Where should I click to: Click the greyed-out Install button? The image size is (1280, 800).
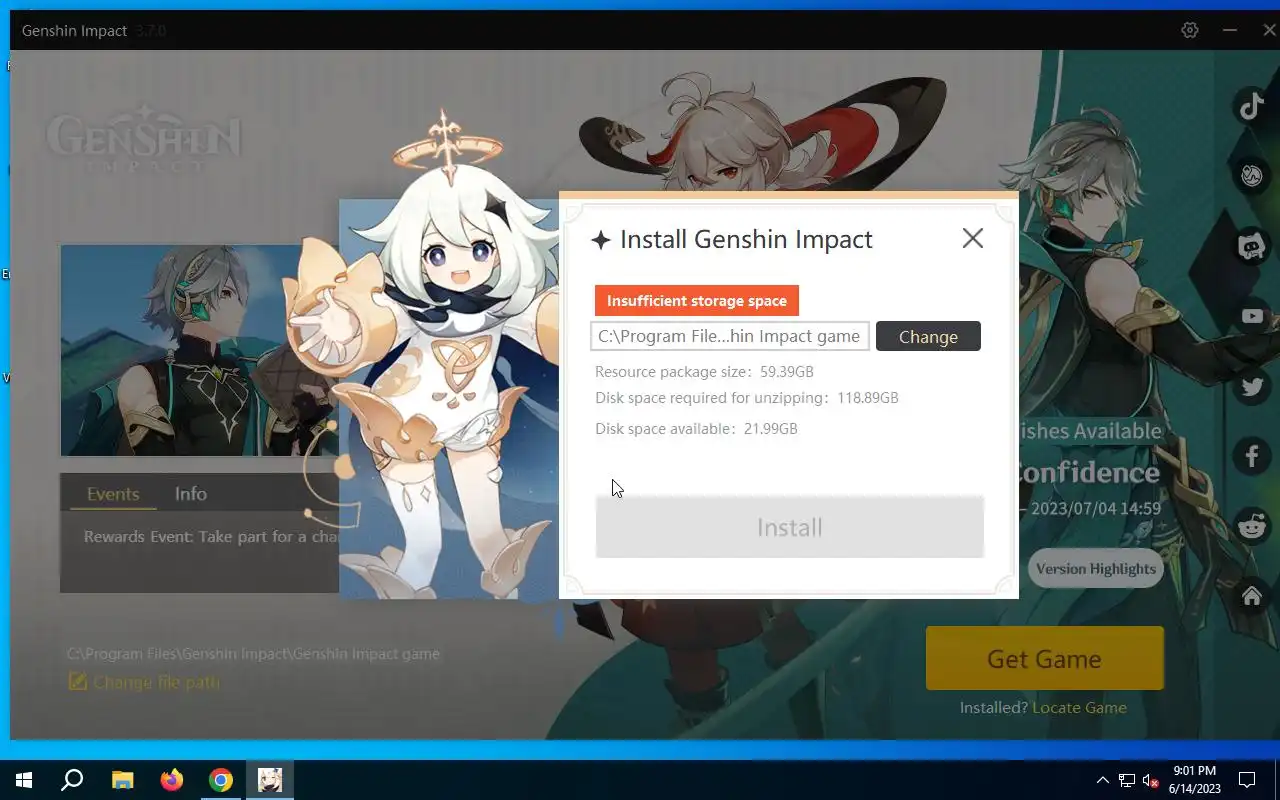[x=789, y=527]
